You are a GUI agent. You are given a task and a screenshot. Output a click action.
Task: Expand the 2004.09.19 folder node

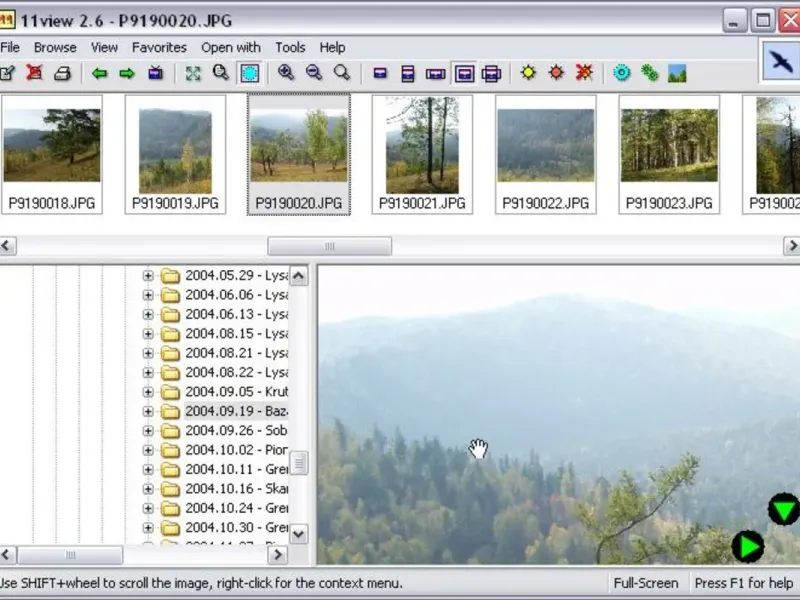pyautogui.click(x=148, y=412)
